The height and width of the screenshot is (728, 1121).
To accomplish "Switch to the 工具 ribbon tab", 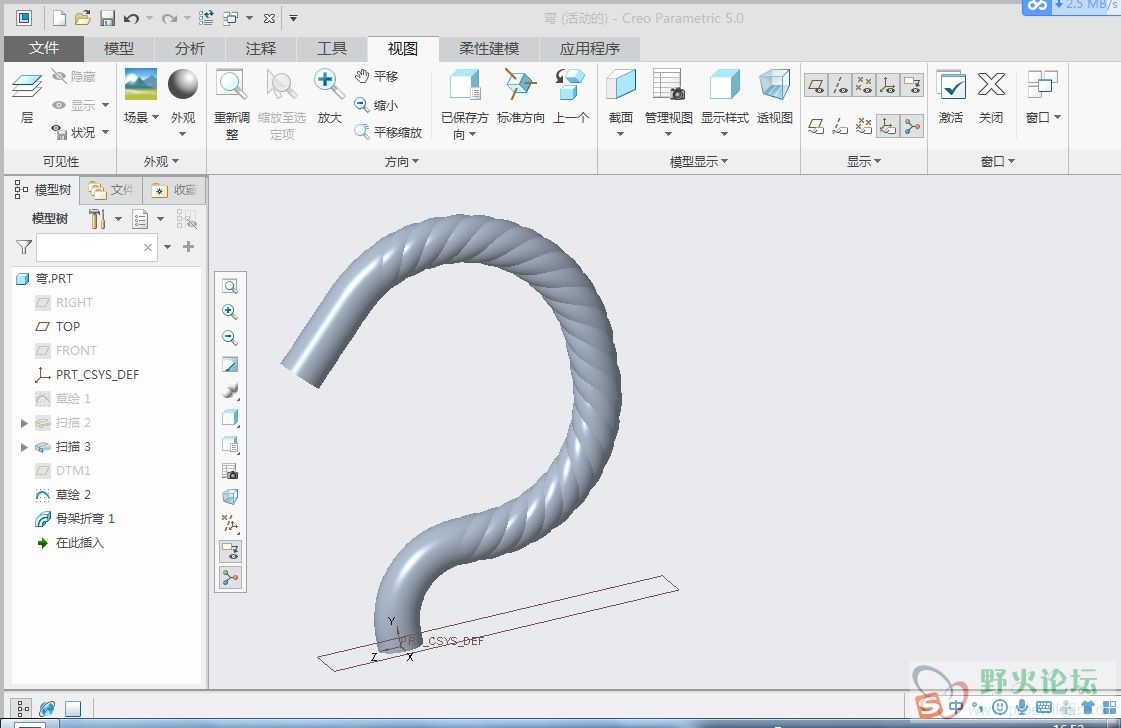I will point(332,49).
